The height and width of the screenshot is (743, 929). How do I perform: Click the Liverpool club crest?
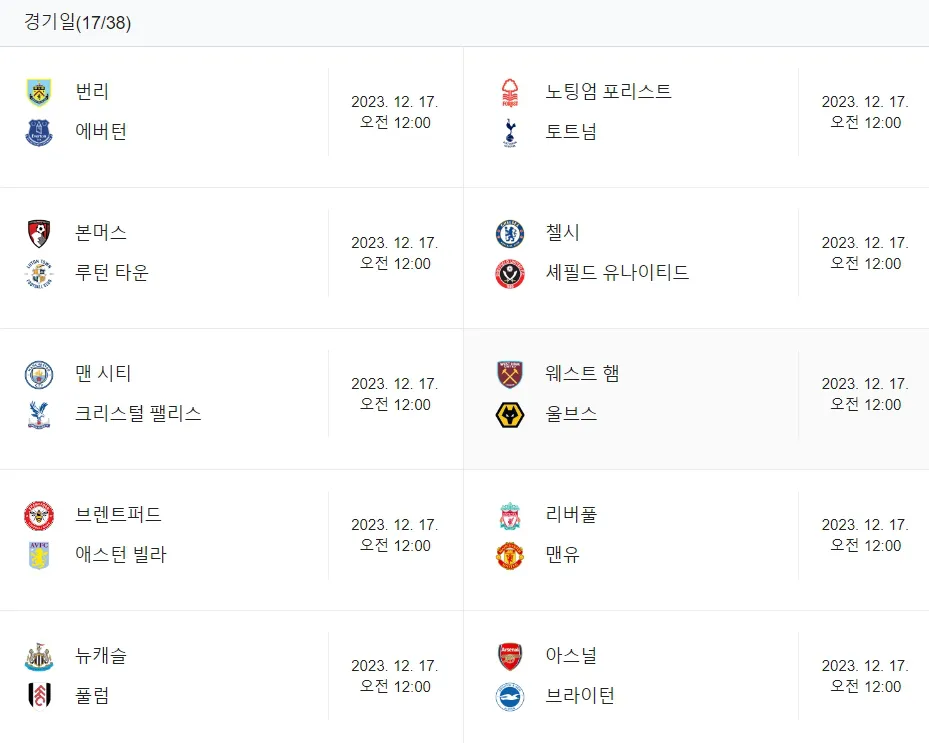coord(510,515)
